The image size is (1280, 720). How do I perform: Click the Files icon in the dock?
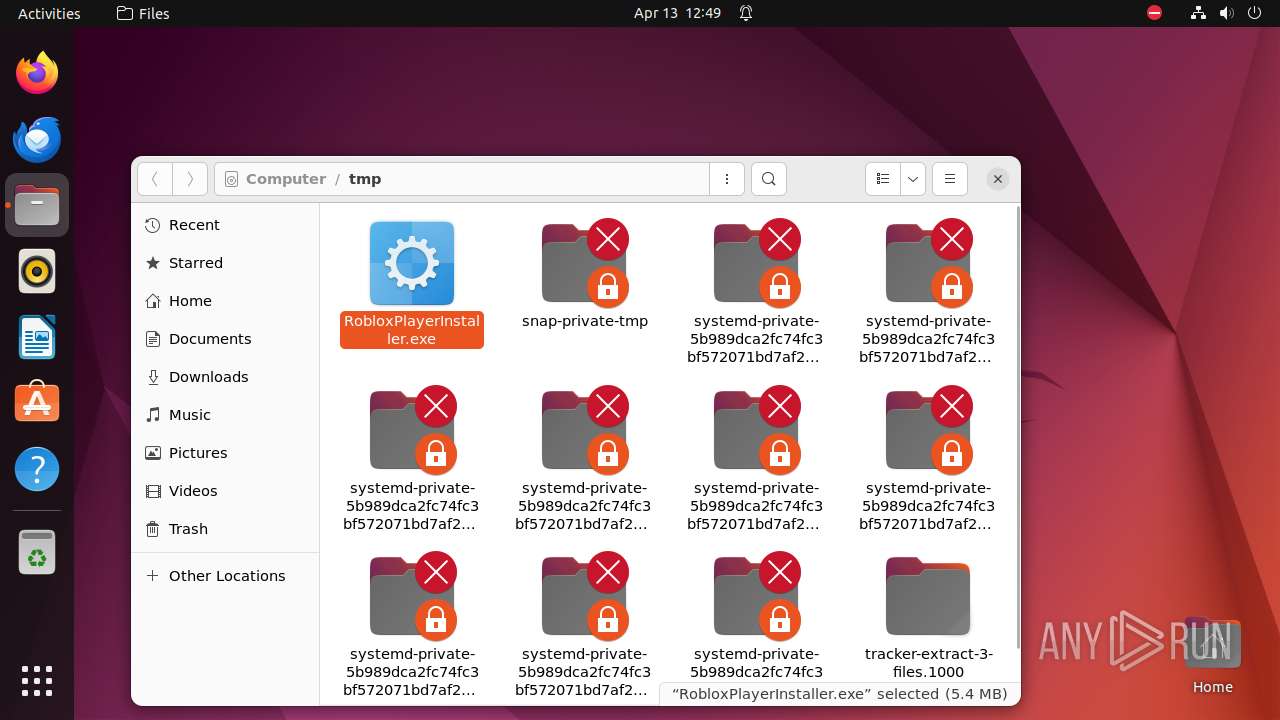pos(37,205)
